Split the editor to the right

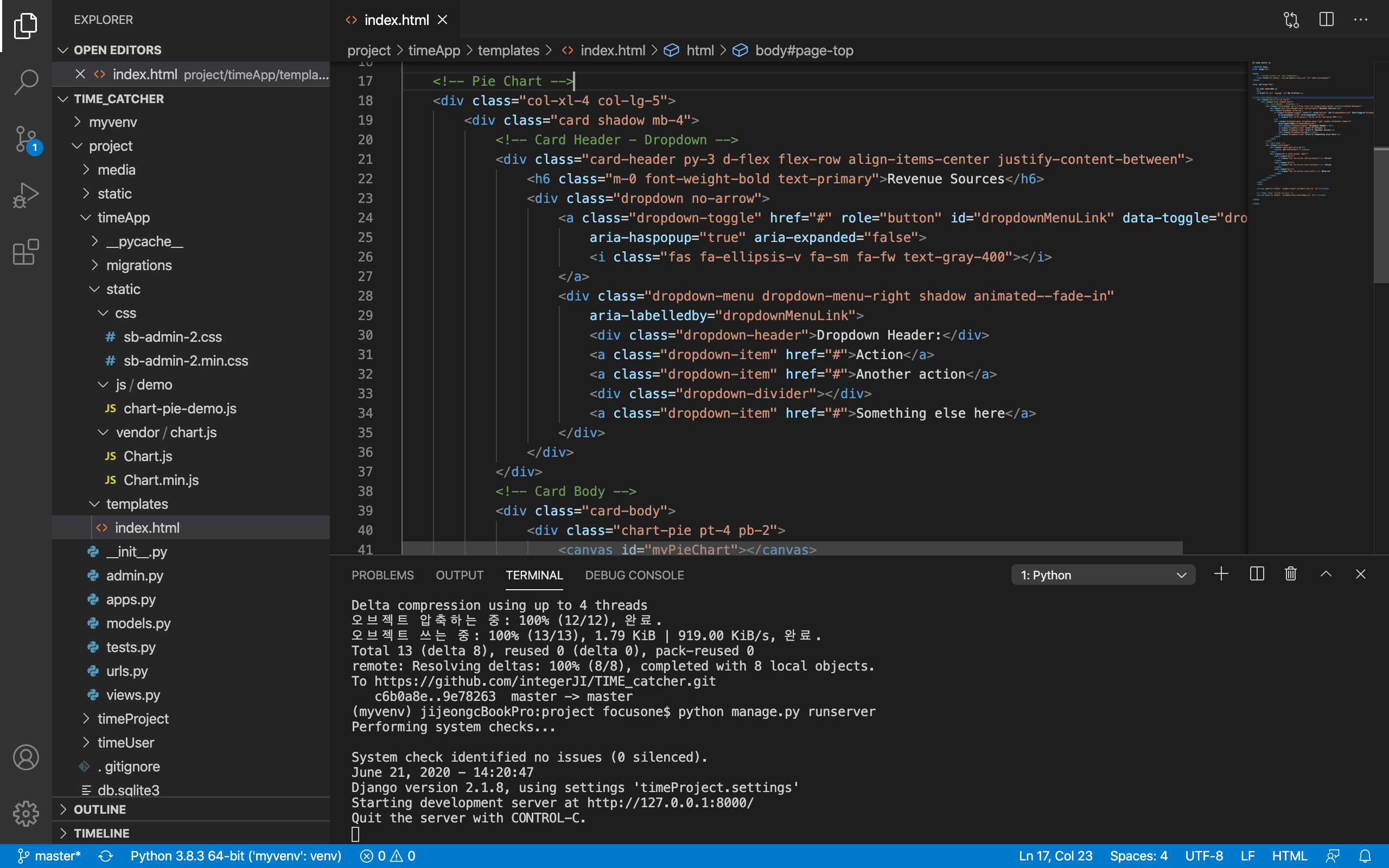click(x=1326, y=20)
